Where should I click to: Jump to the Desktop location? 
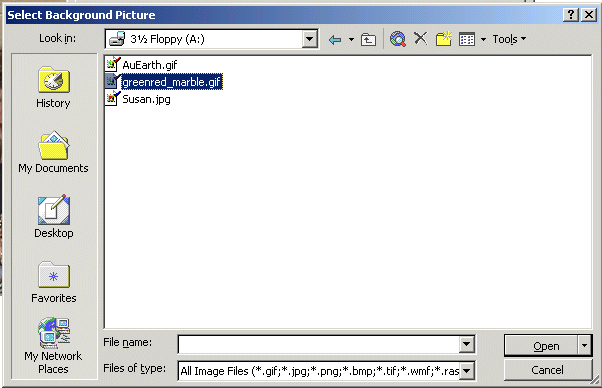tap(53, 217)
